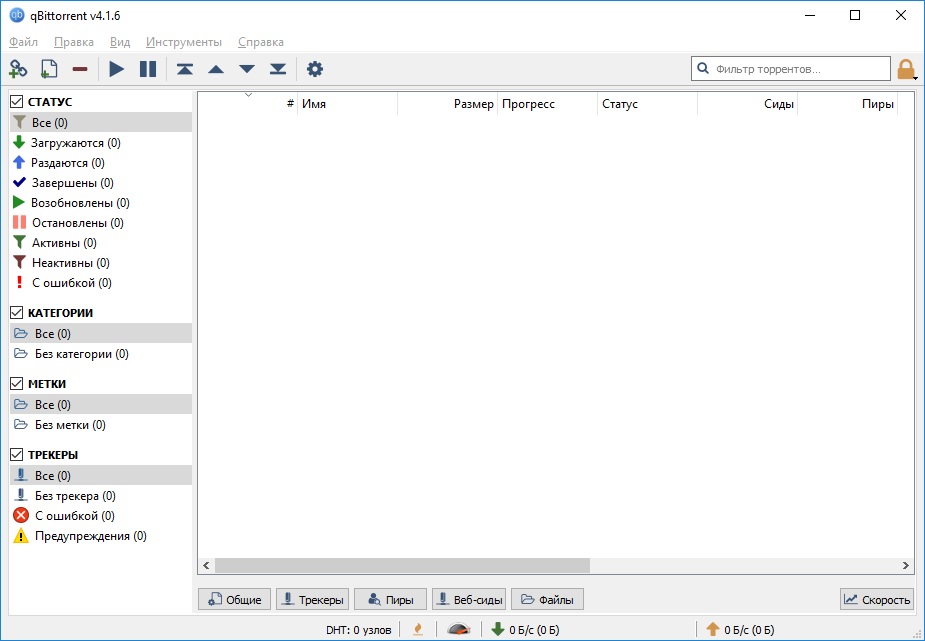Select Все (0) under МЕТКИ
Screen dimensions: 925x641
point(101,405)
